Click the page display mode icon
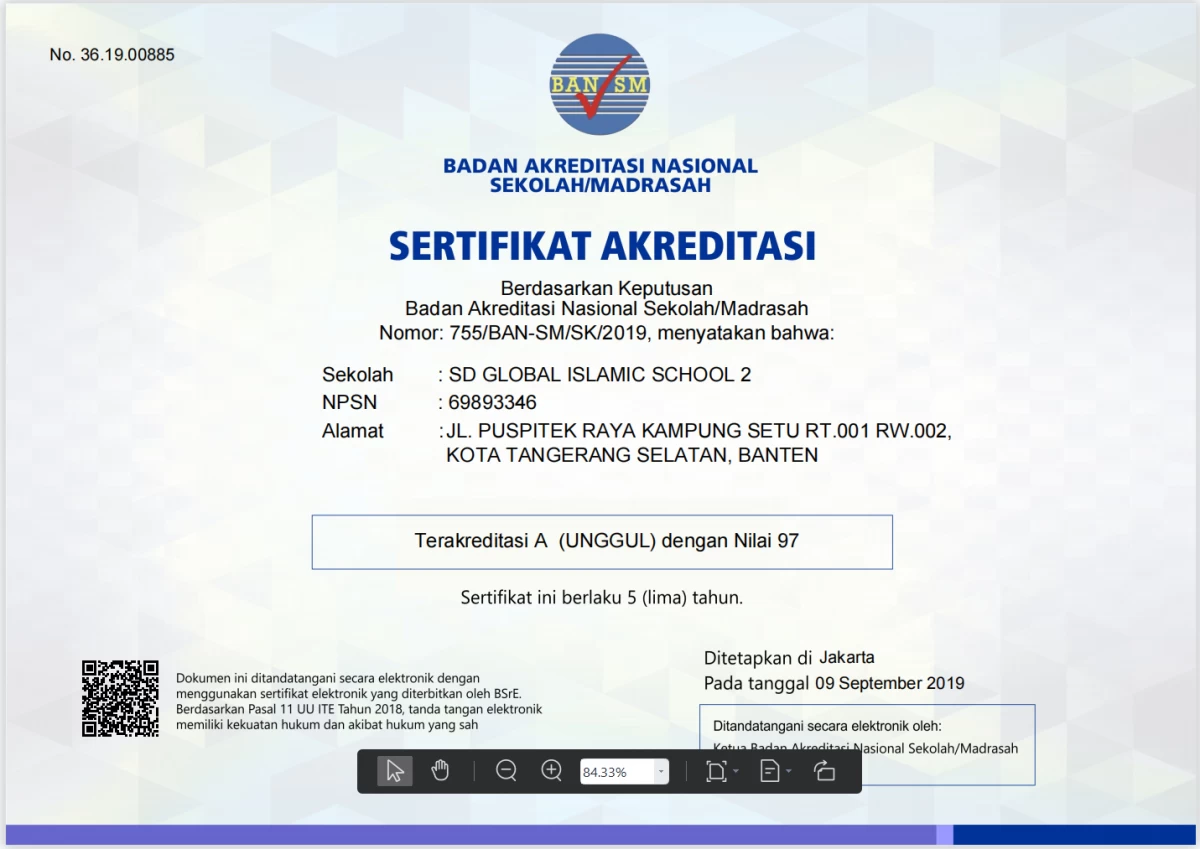Screen dimensions: 1200x849 (769, 771)
